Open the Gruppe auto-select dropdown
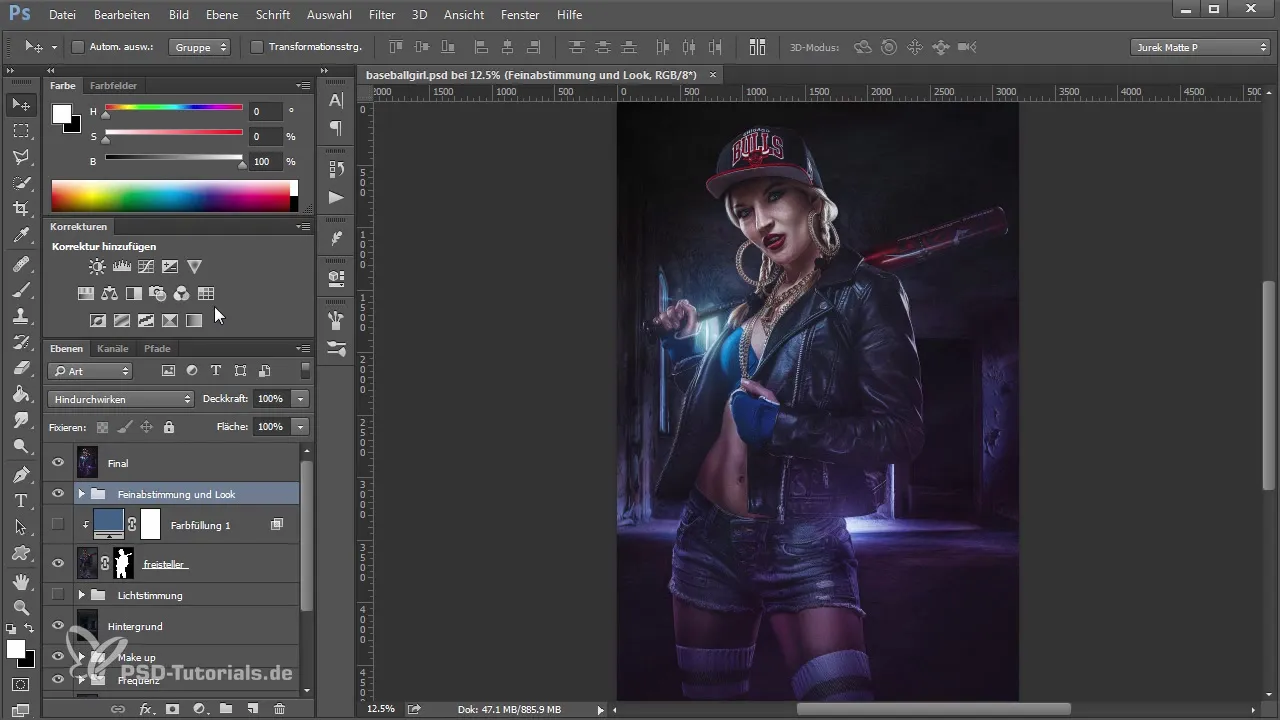1280x720 pixels. (x=199, y=47)
